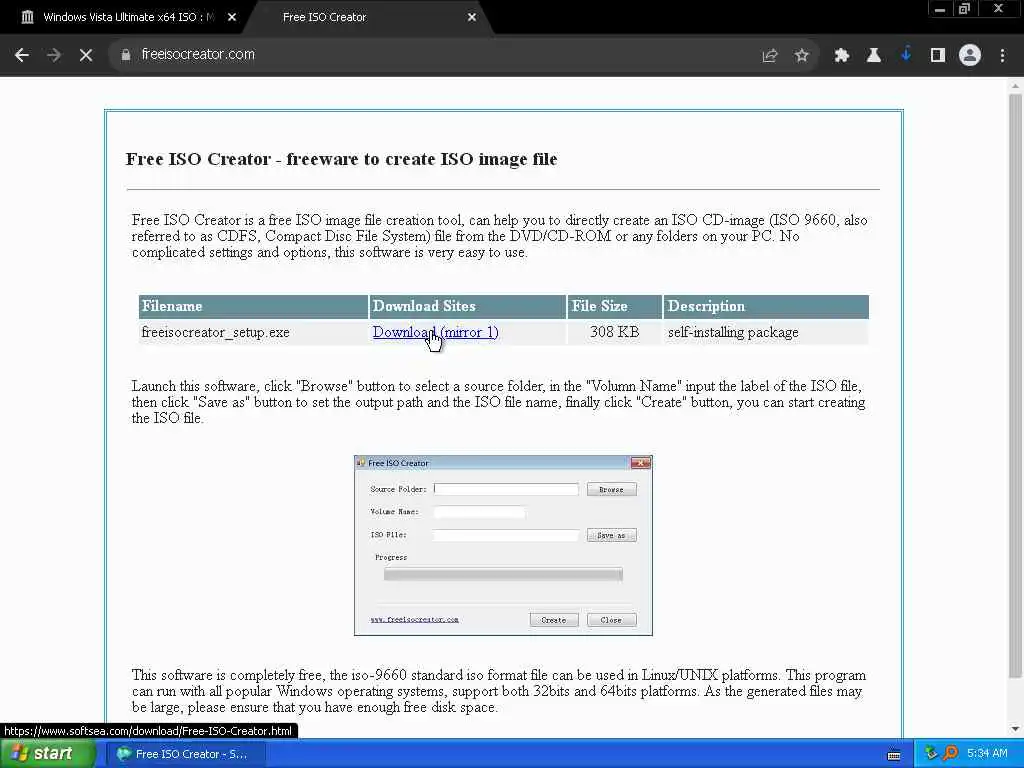Viewport: 1024px width, 768px height.
Task: Click the Download Sites column header
Action: pos(468,306)
